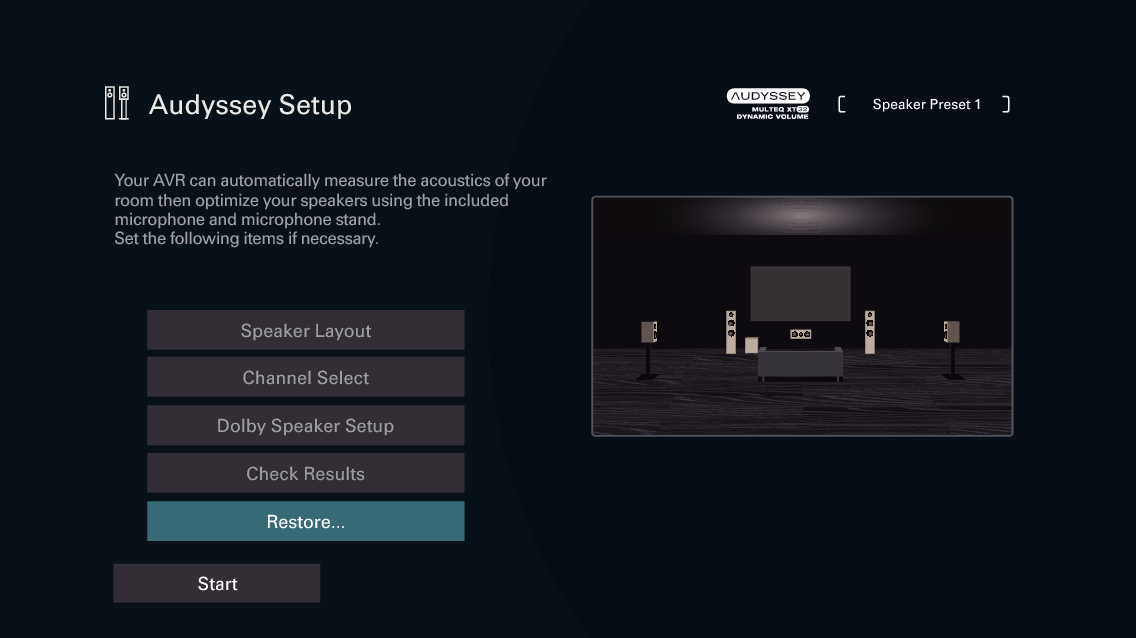View the Check Results screen

(x=305, y=473)
